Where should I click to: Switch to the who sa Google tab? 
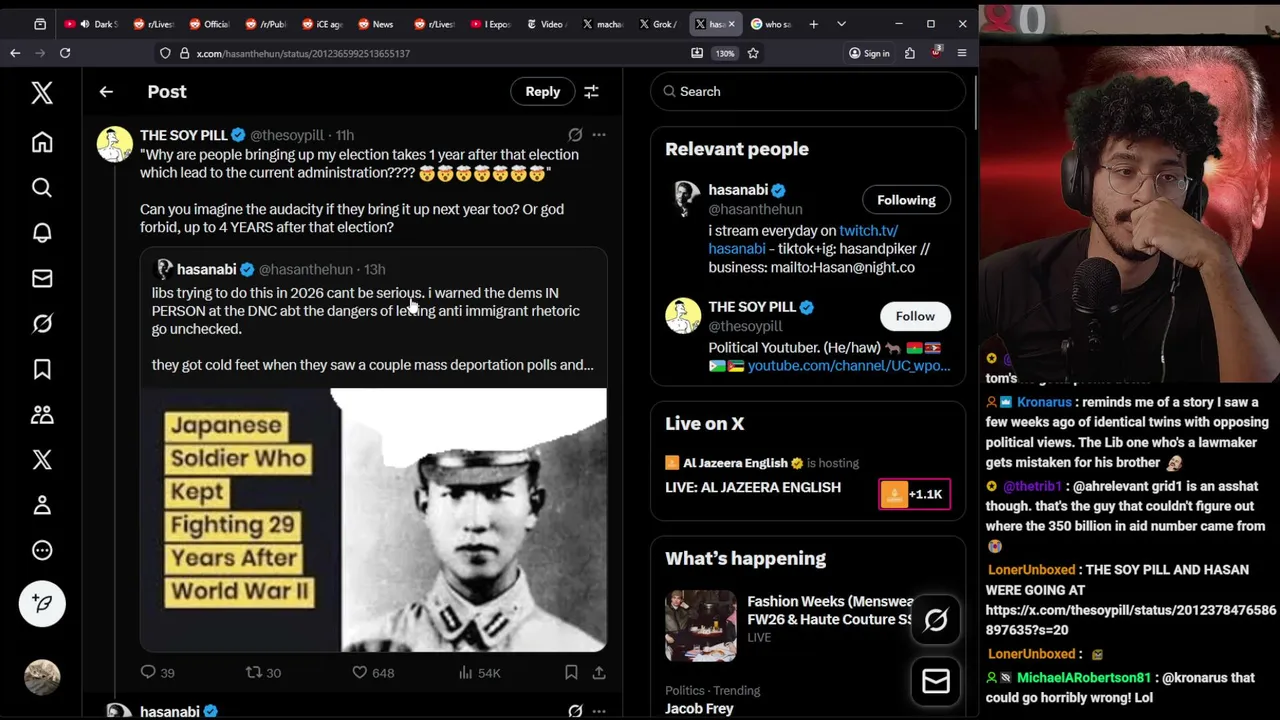pos(770,24)
